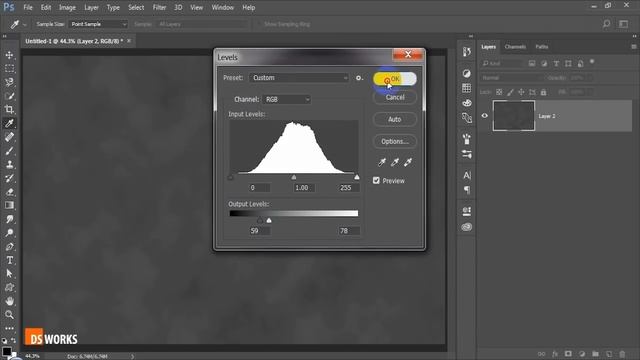
Task: Select the Move tool
Action: pos(9,55)
